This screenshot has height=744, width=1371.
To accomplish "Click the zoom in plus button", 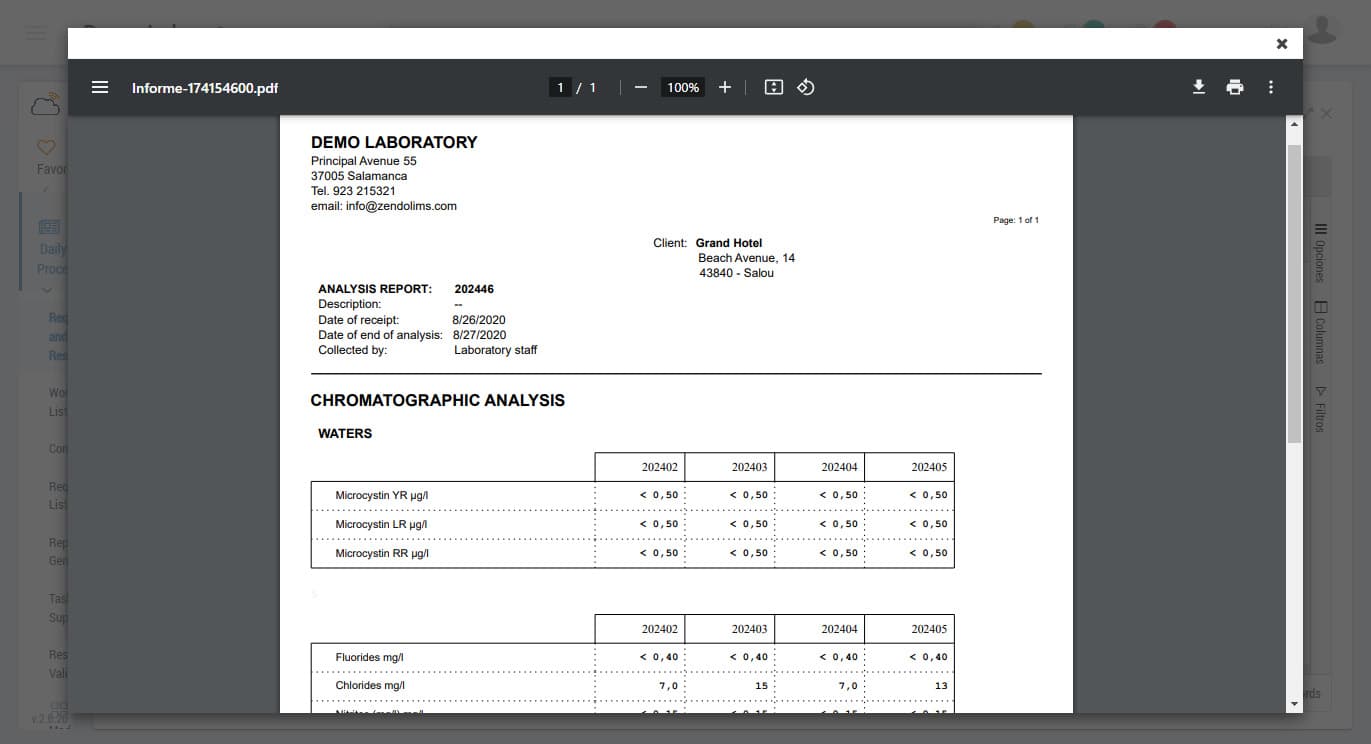I will [x=725, y=87].
